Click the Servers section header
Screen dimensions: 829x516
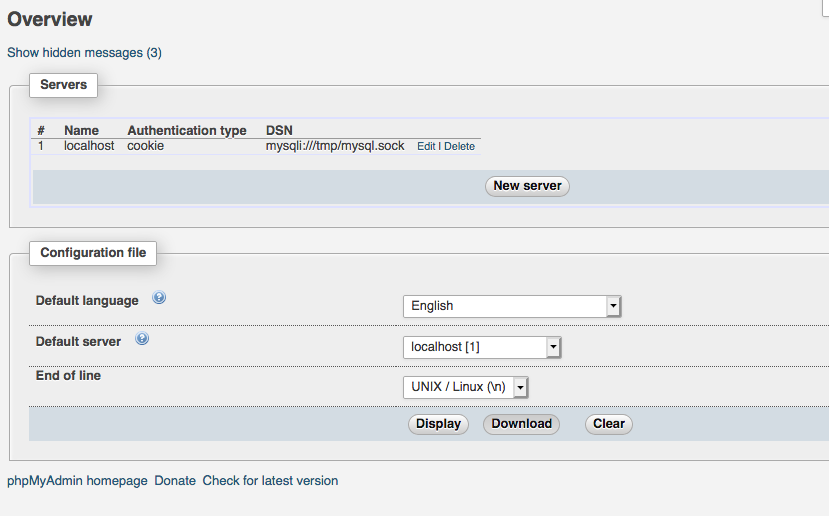[63, 85]
